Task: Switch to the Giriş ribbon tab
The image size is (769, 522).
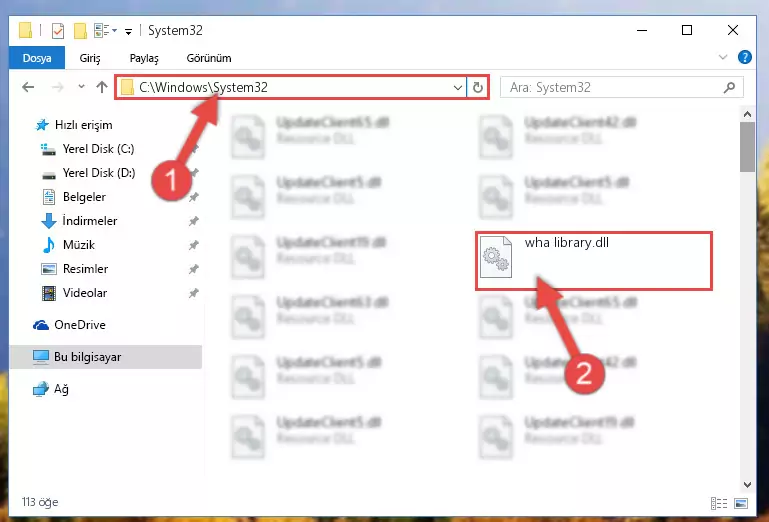Action: coord(90,58)
